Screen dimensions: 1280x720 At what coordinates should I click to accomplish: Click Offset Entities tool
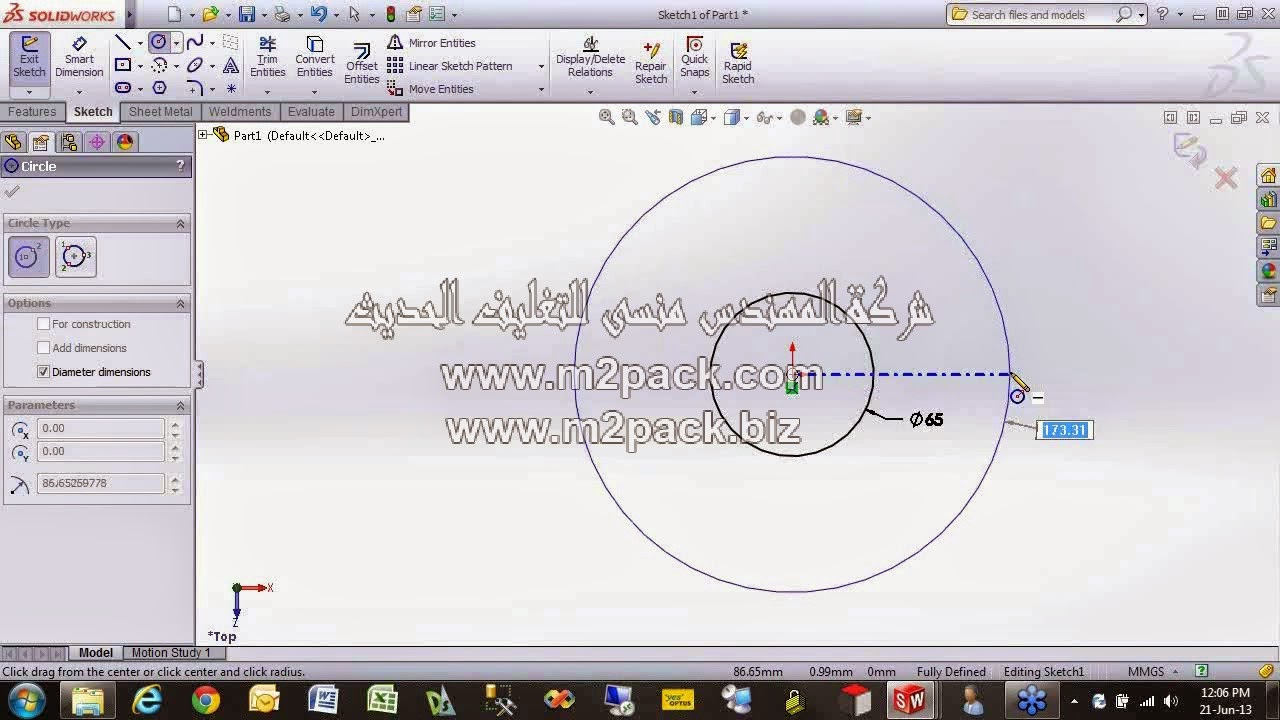click(362, 64)
